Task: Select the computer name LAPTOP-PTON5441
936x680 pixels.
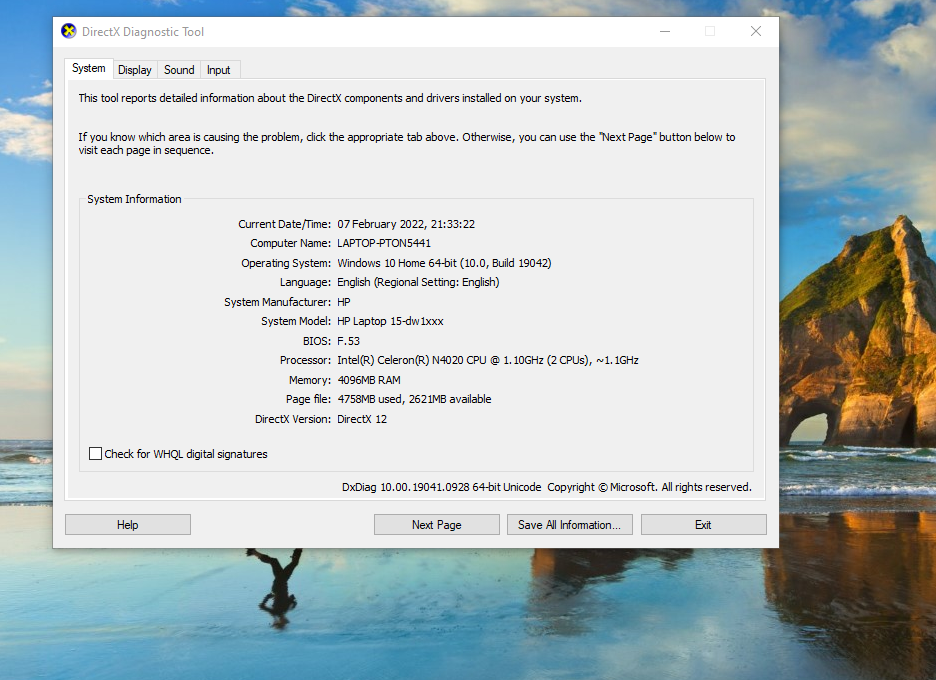Action: pyautogui.click(x=384, y=243)
